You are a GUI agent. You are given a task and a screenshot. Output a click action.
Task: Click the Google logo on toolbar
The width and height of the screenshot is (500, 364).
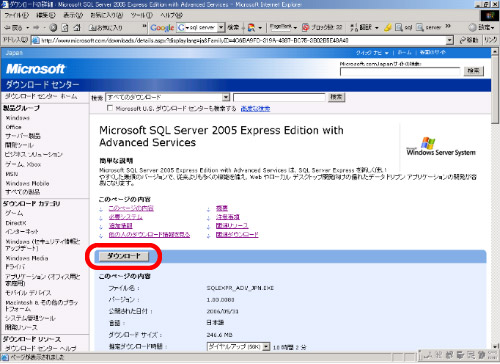click(162, 28)
